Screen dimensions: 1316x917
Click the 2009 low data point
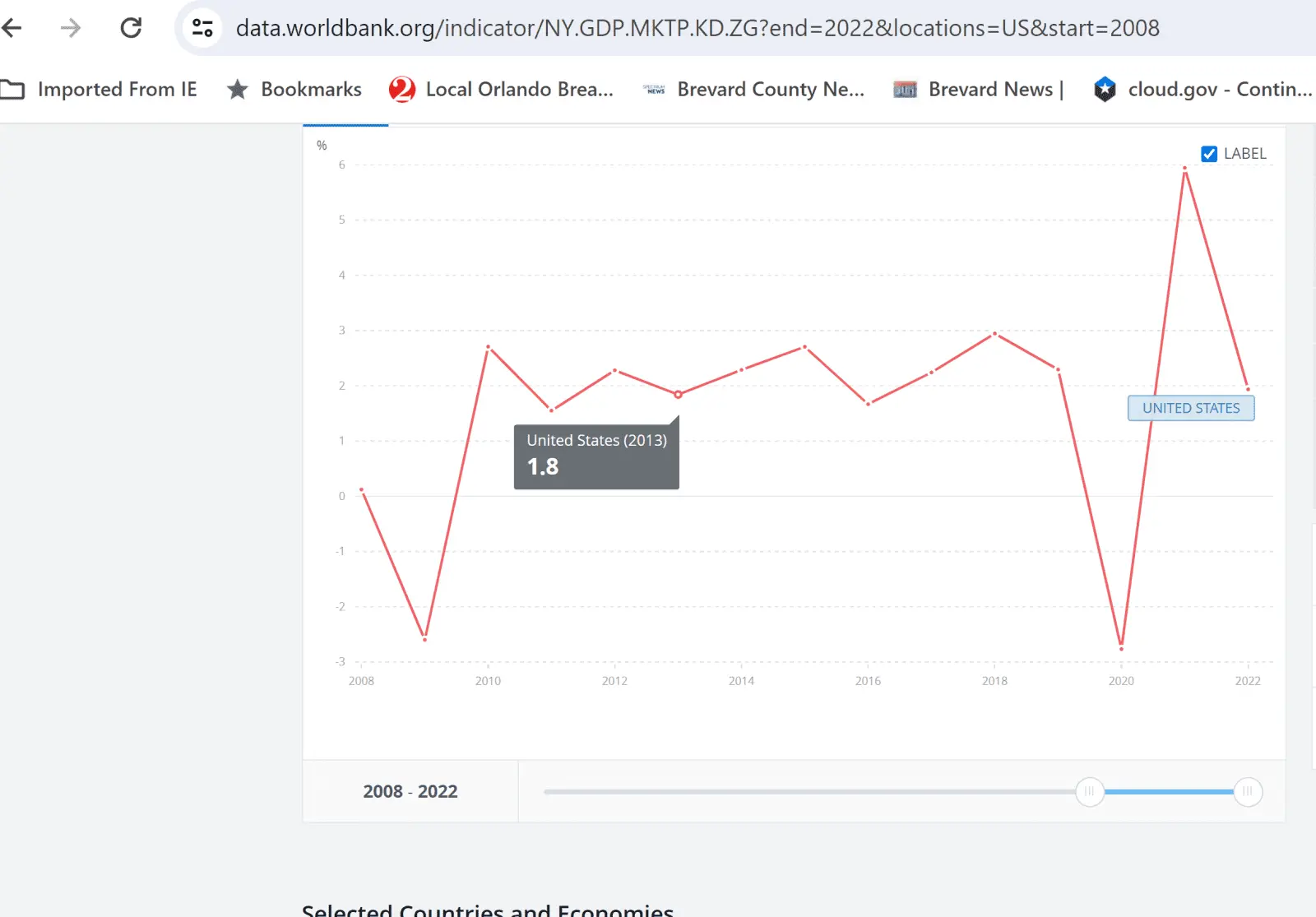424,639
